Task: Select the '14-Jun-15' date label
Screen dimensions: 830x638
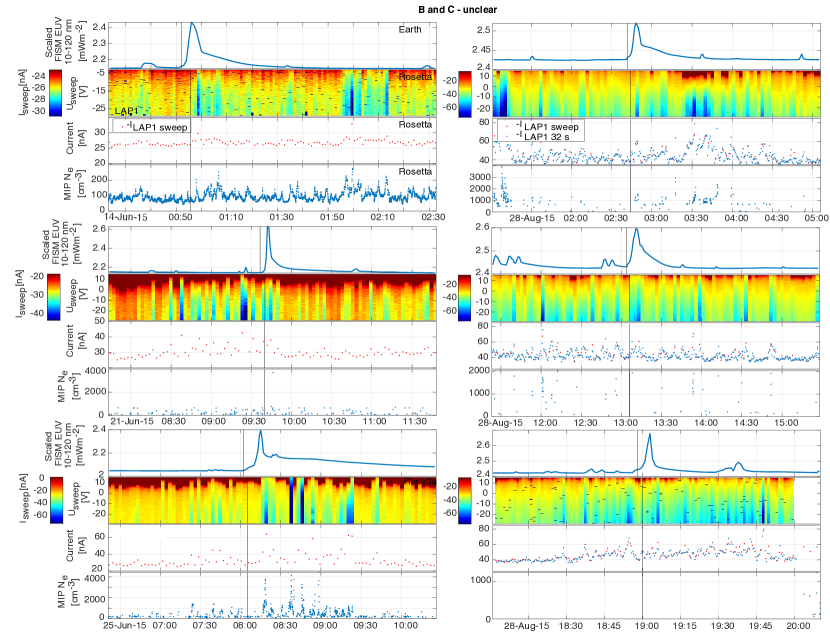Action: [x=127, y=217]
